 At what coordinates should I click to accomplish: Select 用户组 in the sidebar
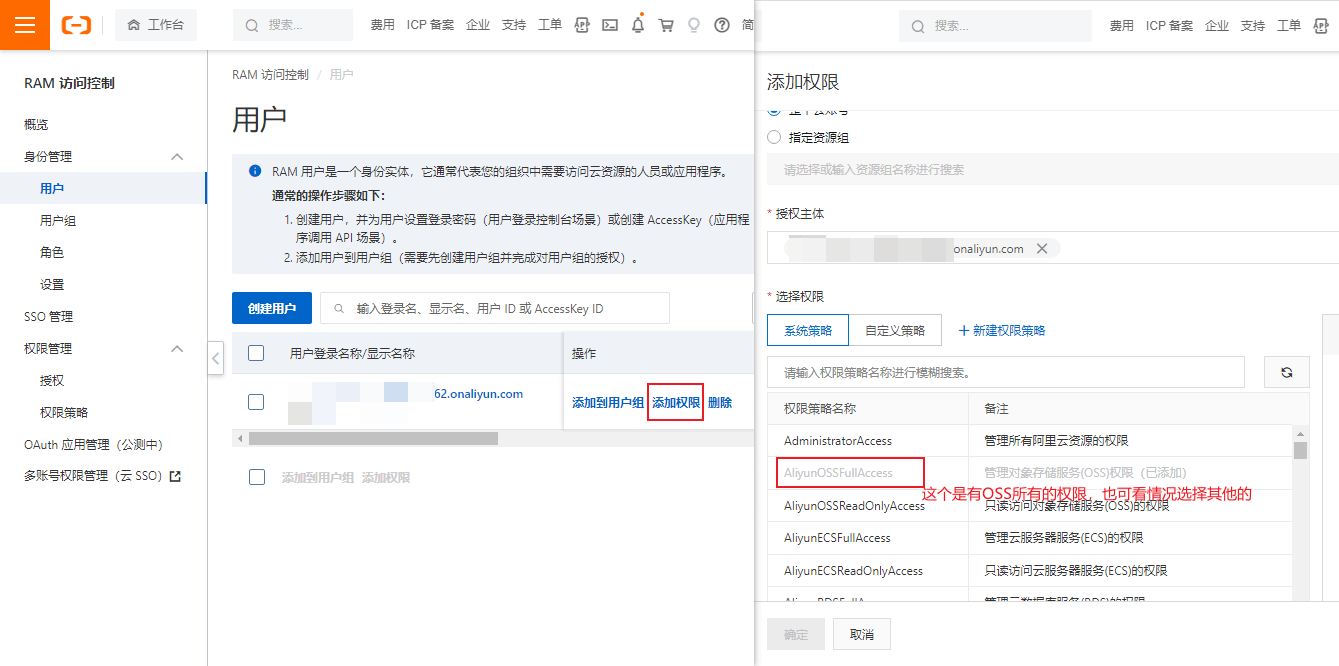coord(58,221)
